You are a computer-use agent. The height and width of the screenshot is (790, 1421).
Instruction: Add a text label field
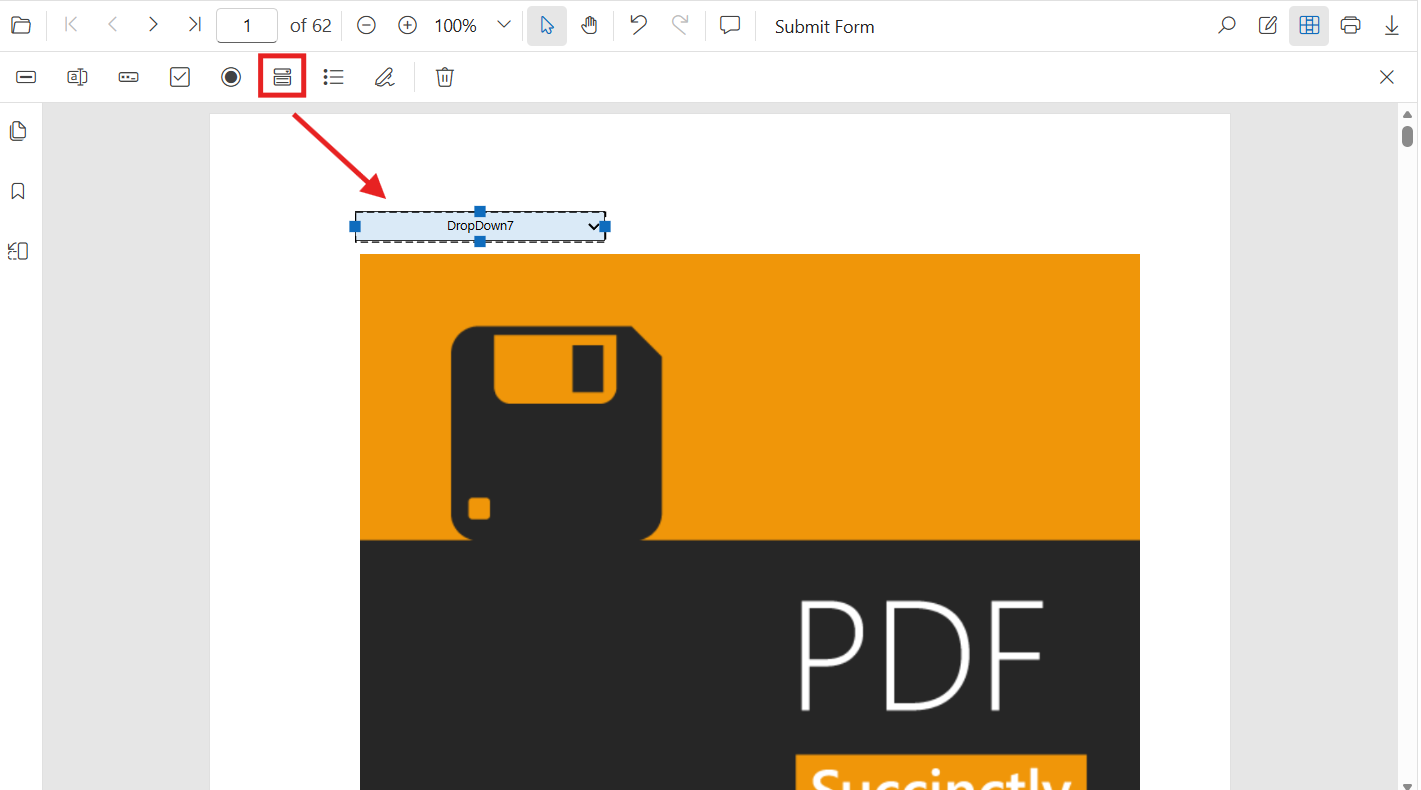pyautogui.click(x=77, y=77)
